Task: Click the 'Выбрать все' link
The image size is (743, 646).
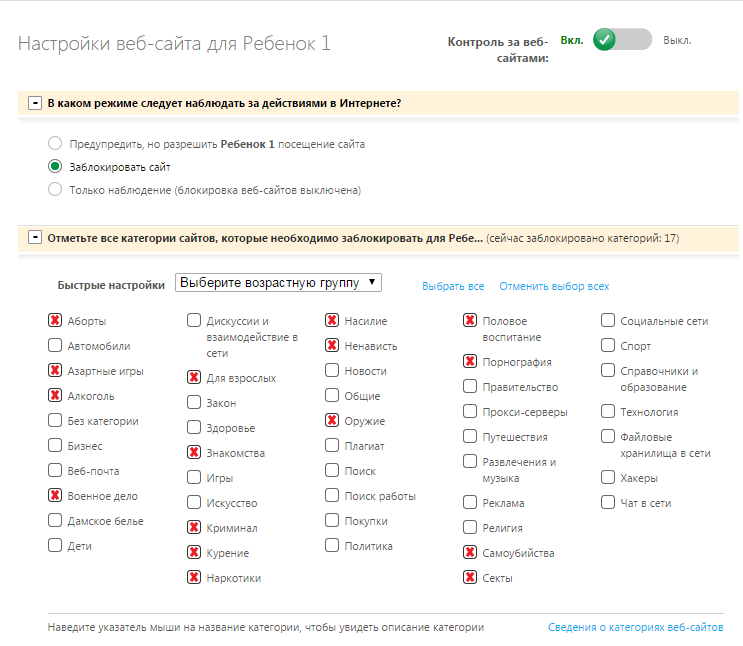Action: pyautogui.click(x=453, y=286)
